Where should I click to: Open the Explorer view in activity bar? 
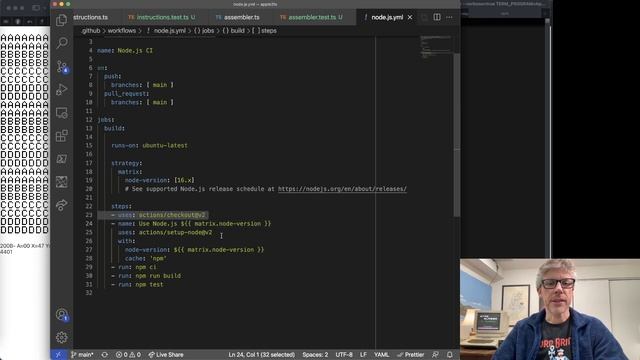[x=62, y=20]
